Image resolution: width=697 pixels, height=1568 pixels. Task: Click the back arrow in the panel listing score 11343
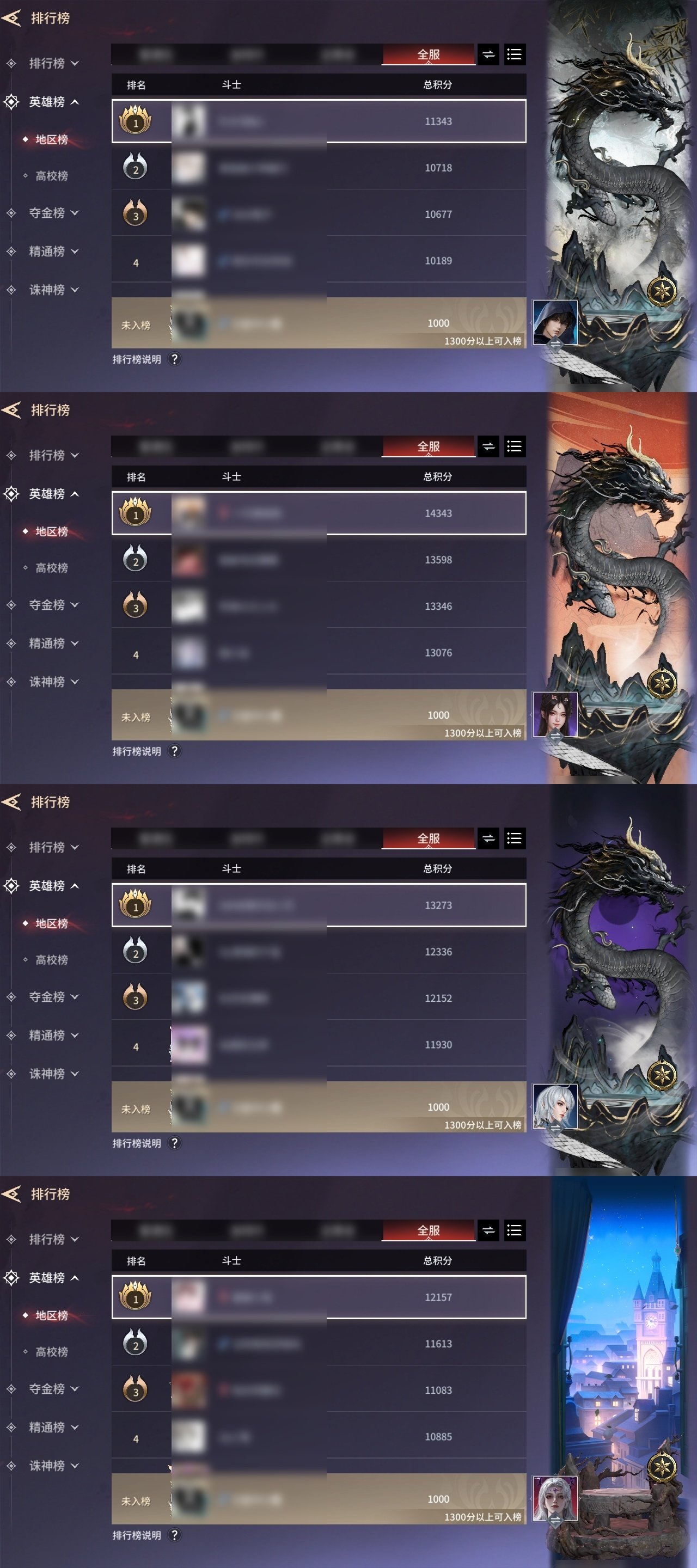coord(11,19)
